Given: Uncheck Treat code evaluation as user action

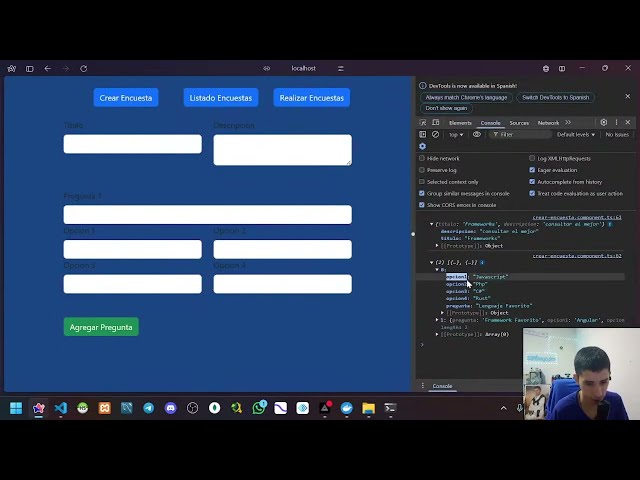Looking at the screenshot, I should point(532,193).
